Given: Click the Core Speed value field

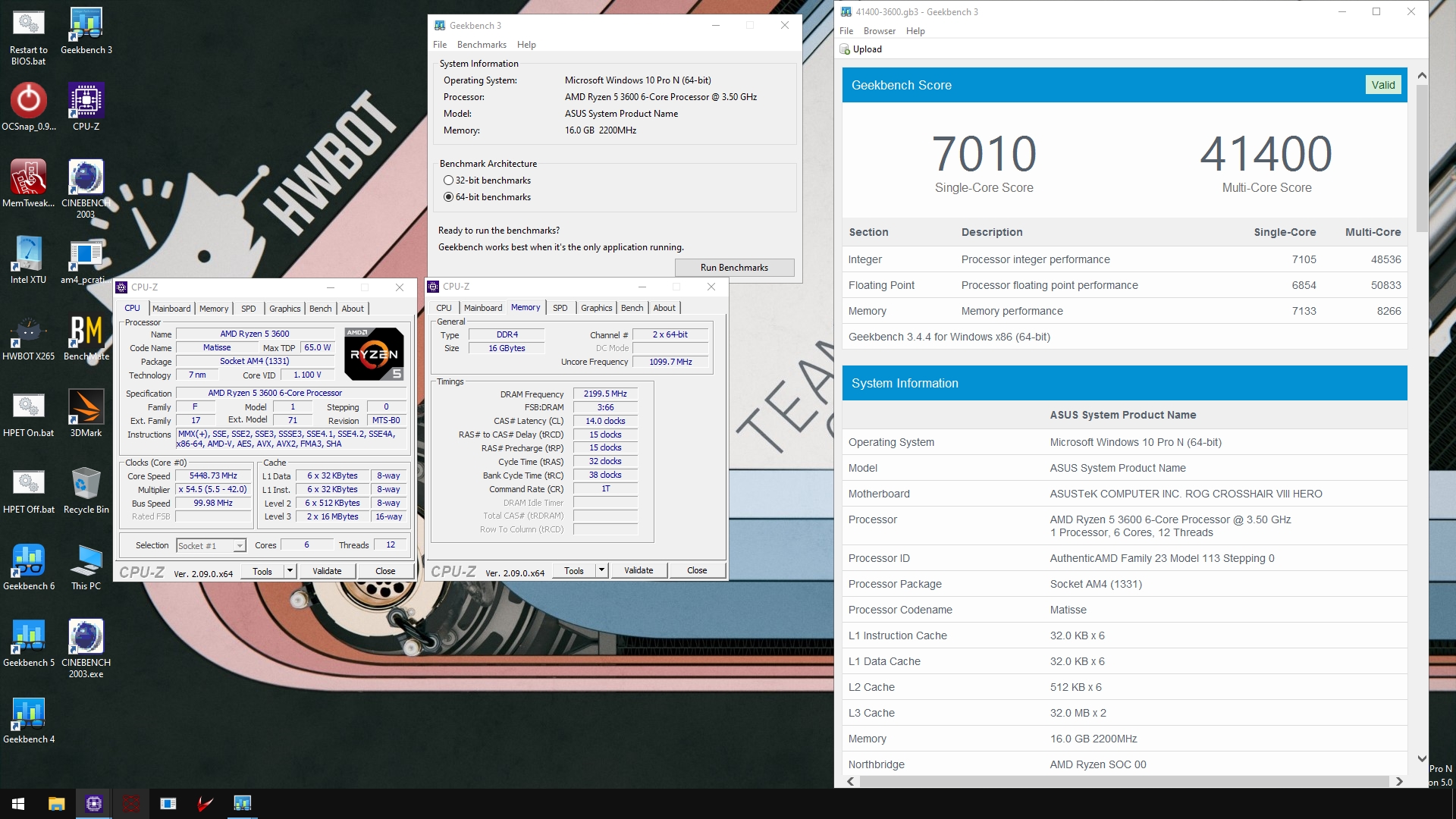Looking at the screenshot, I should click(x=213, y=476).
